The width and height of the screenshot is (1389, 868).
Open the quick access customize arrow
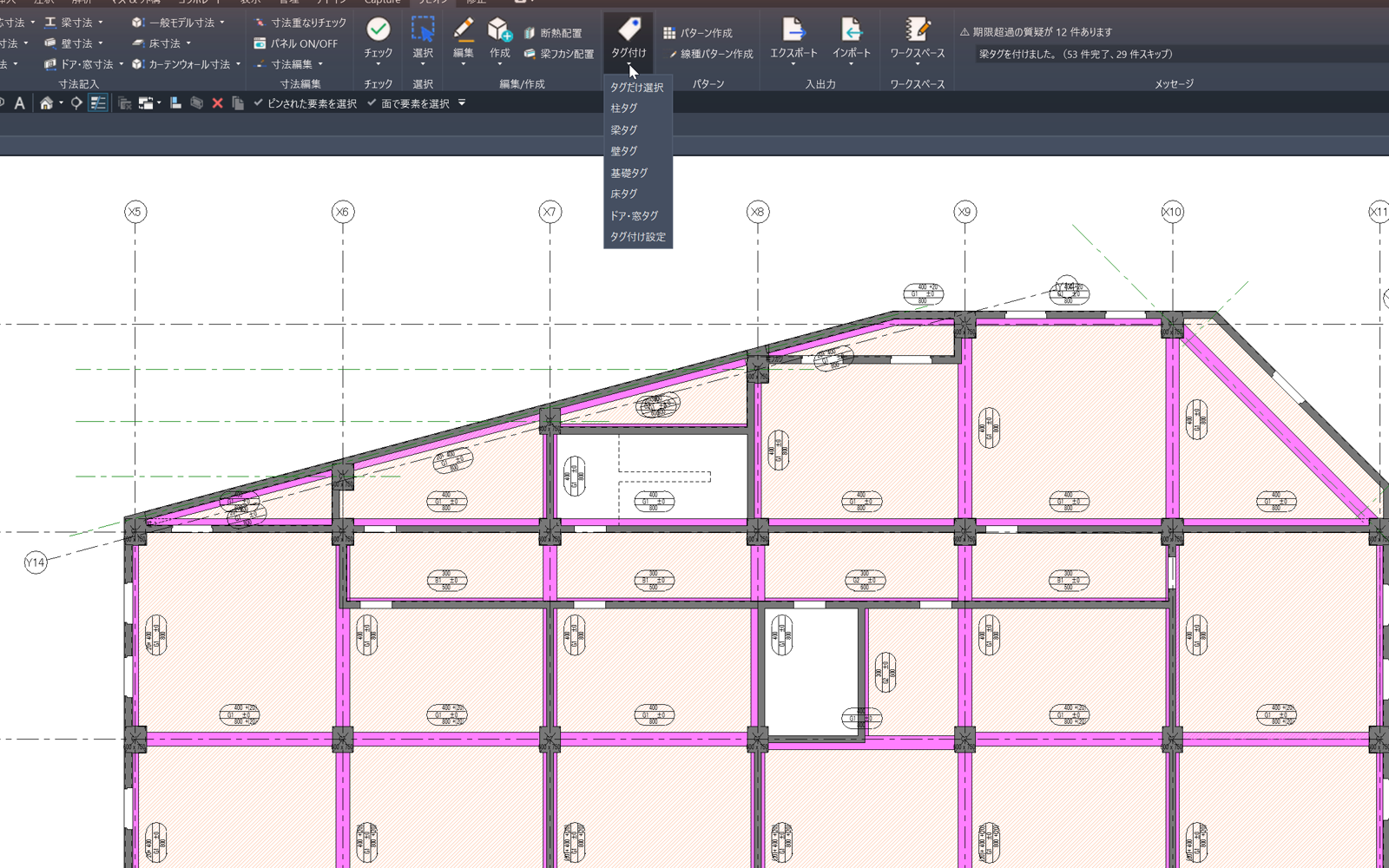[x=462, y=103]
